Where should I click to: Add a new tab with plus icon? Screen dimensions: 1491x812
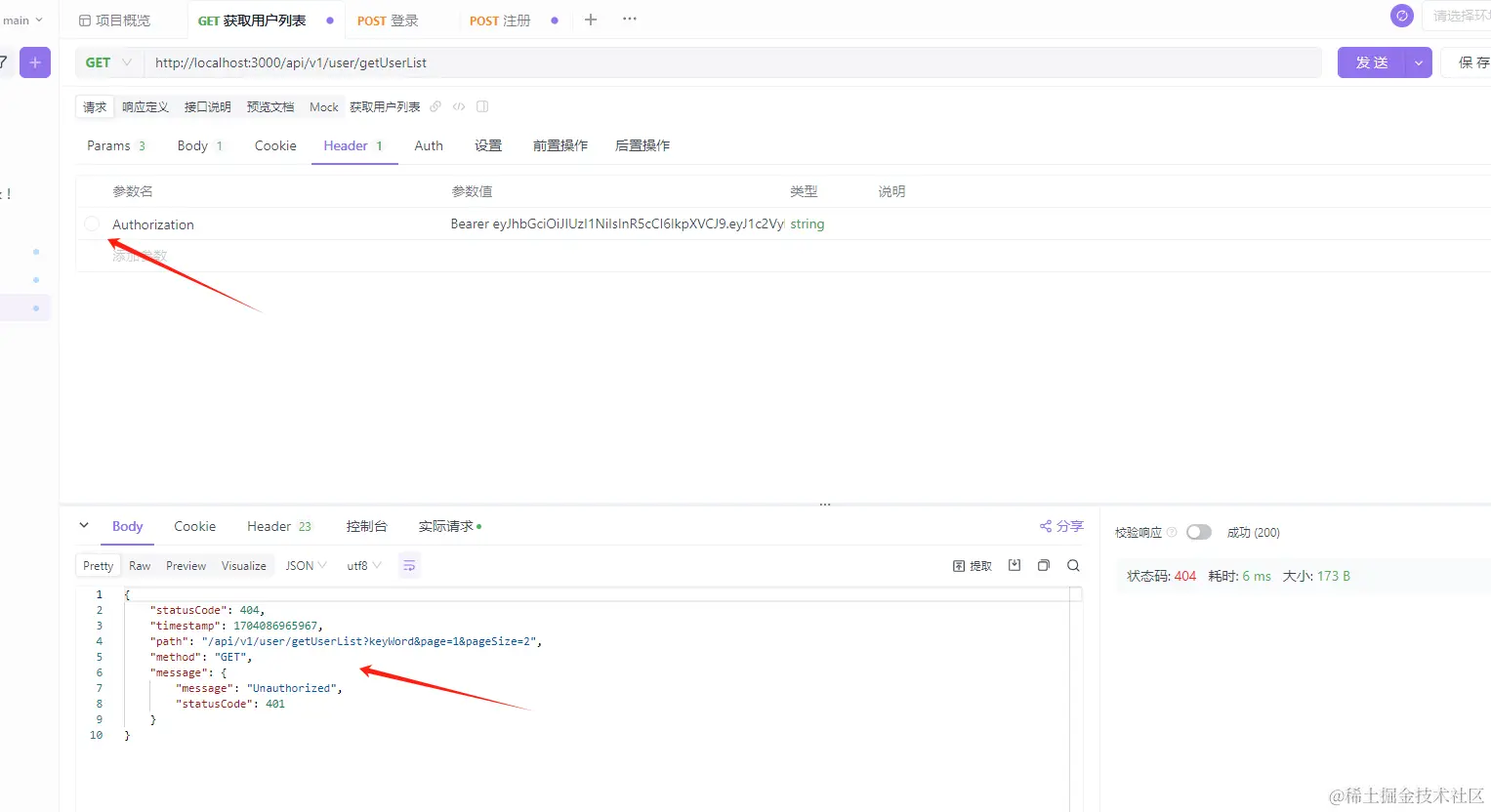591,20
